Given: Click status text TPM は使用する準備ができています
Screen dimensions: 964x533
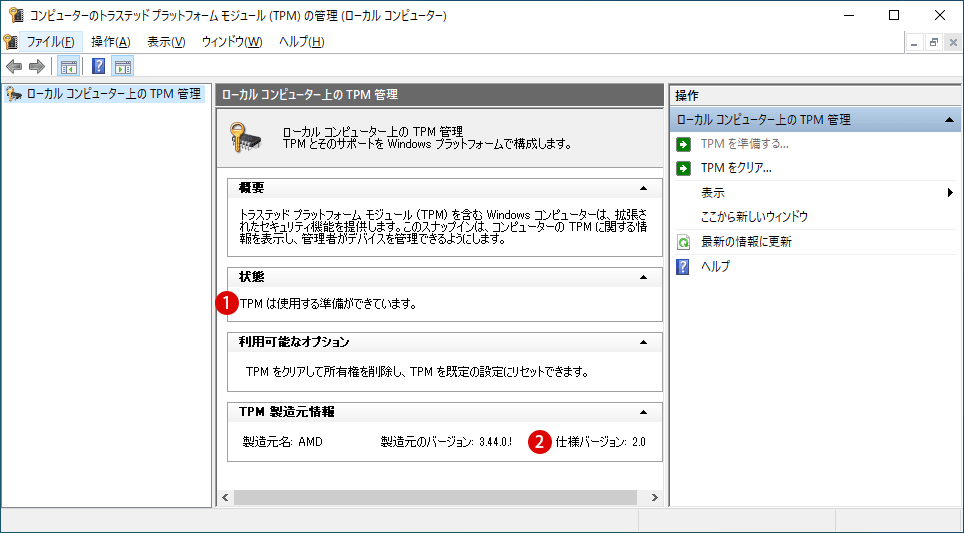Looking at the screenshot, I should click(328, 304).
